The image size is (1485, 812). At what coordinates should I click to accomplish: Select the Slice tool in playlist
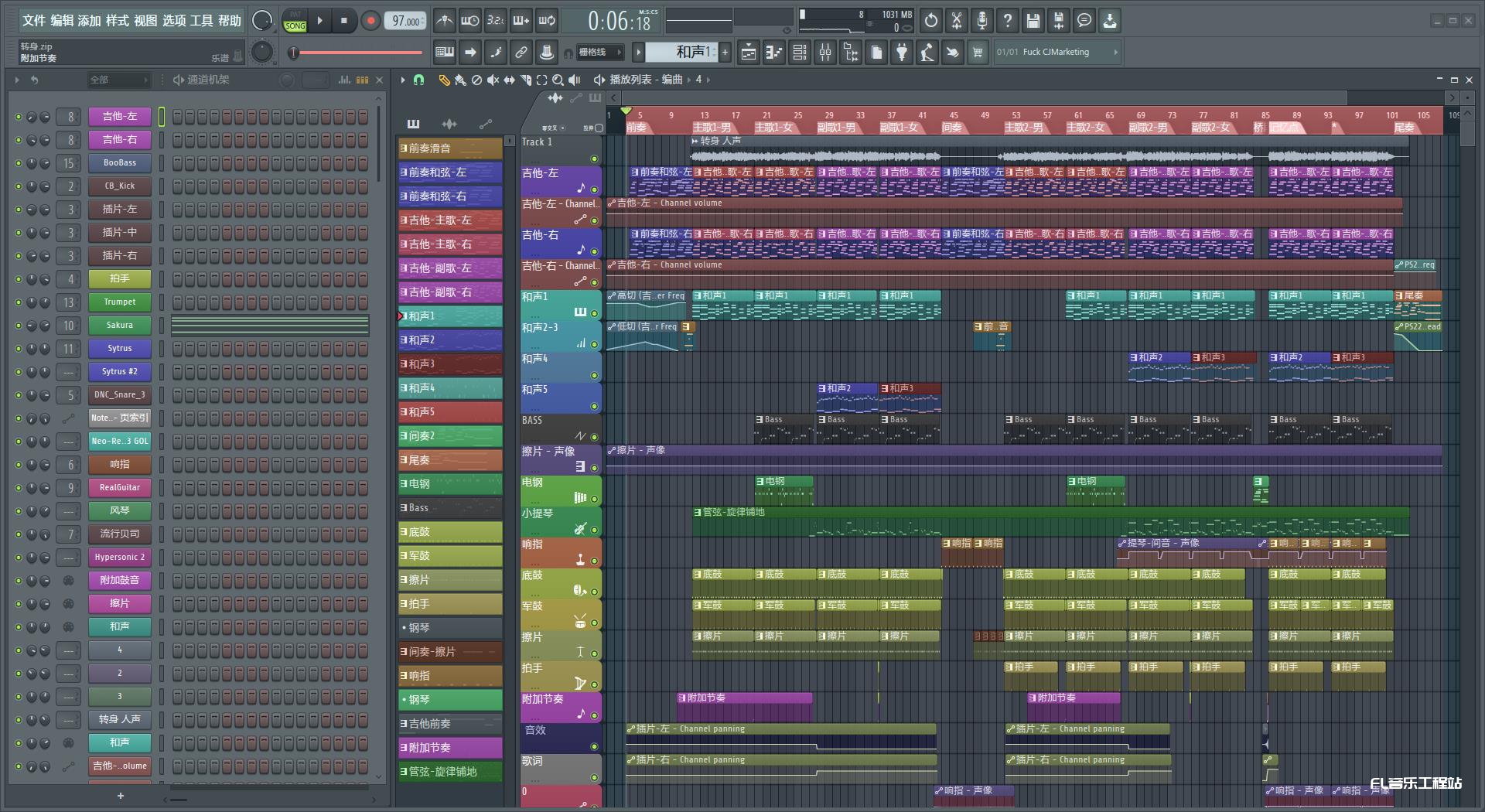(525, 80)
